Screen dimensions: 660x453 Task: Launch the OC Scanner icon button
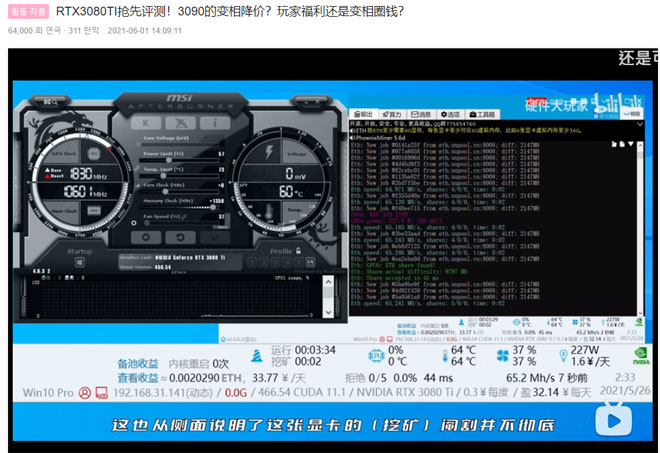click(181, 123)
